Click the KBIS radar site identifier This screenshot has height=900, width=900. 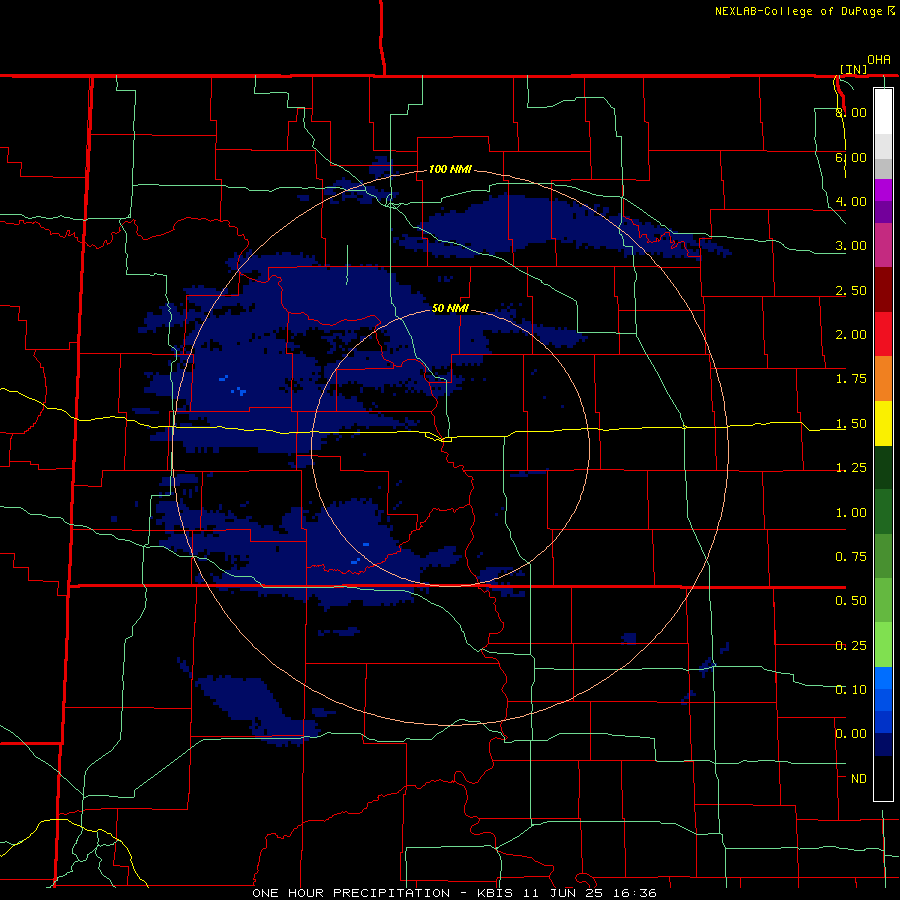(x=496, y=893)
